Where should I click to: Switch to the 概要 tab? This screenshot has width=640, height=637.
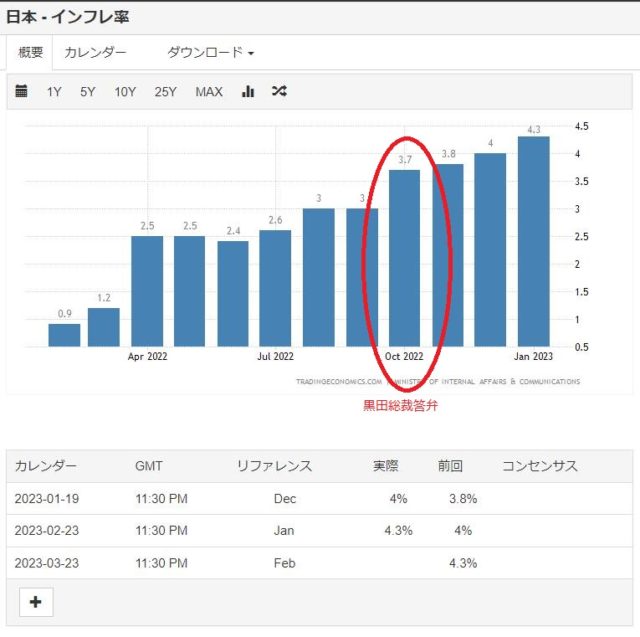tap(31, 52)
